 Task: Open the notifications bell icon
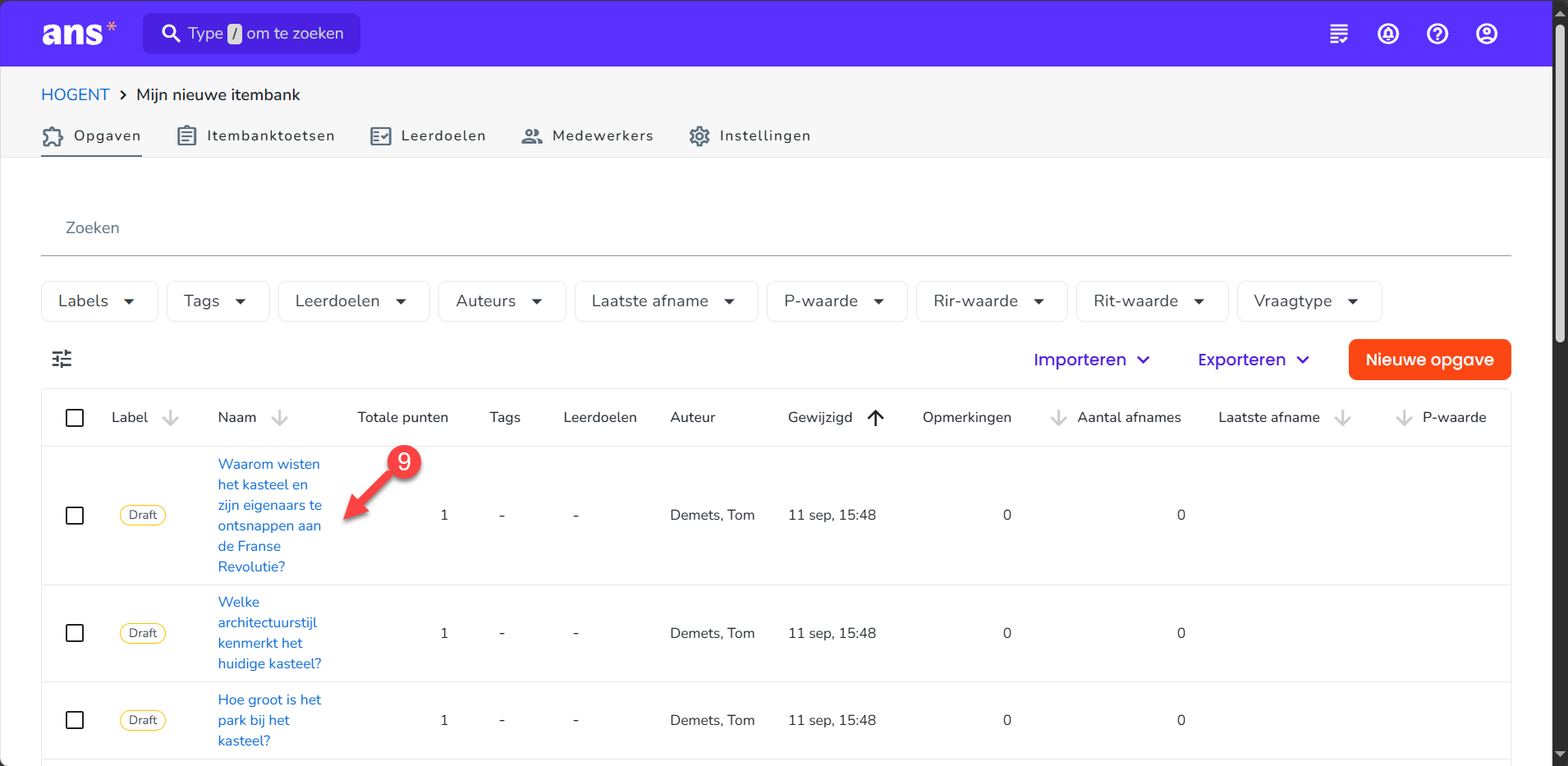[x=1388, y=34]
